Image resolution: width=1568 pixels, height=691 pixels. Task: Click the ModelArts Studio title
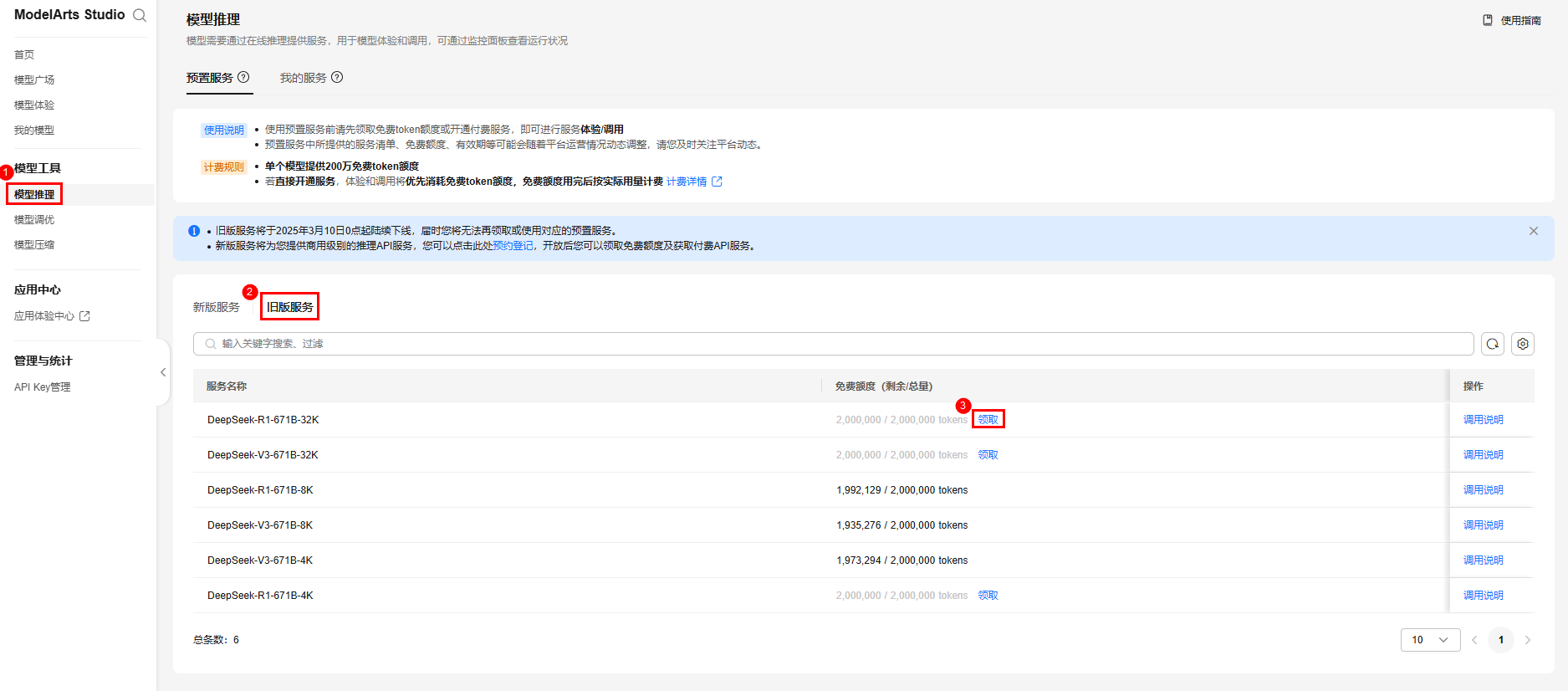point(69,15)
